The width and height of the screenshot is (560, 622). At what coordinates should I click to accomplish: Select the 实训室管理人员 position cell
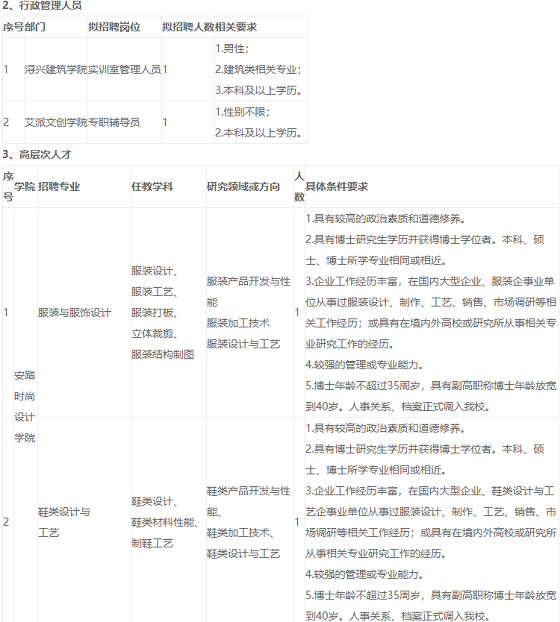click(125, 69)
